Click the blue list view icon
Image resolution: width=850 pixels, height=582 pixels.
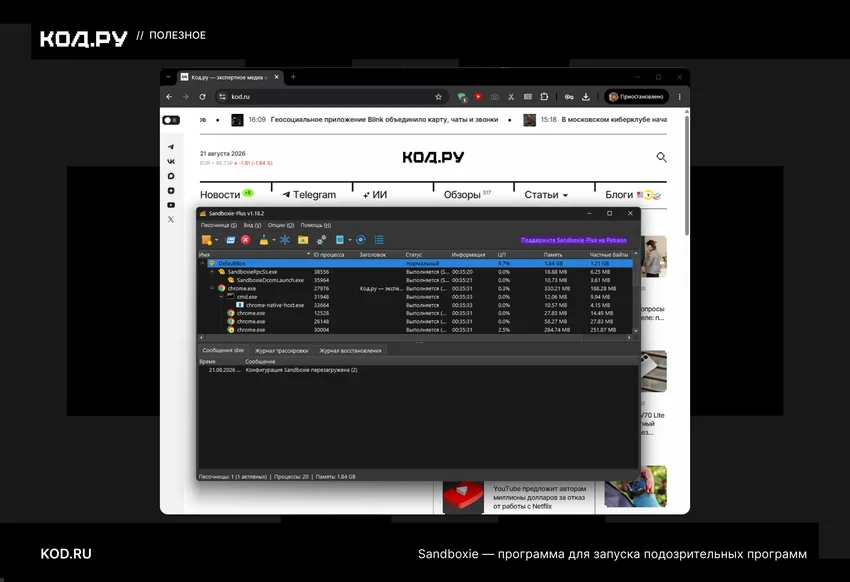point(379,240)
